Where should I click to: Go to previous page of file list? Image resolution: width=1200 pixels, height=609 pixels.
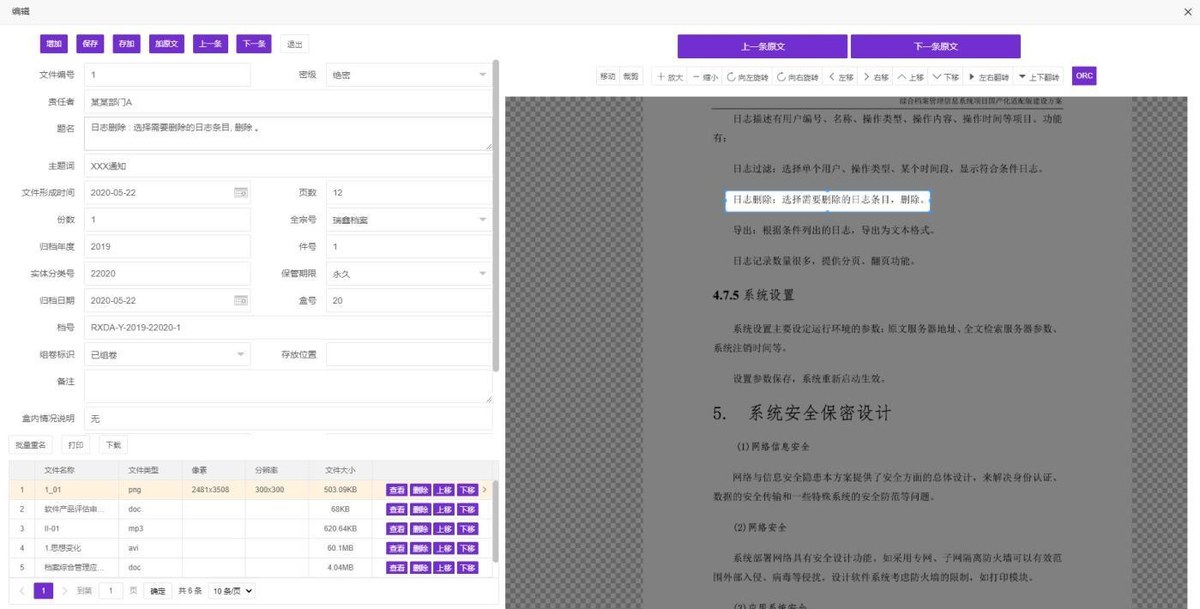pyautogui.click(x=22, y=591)
